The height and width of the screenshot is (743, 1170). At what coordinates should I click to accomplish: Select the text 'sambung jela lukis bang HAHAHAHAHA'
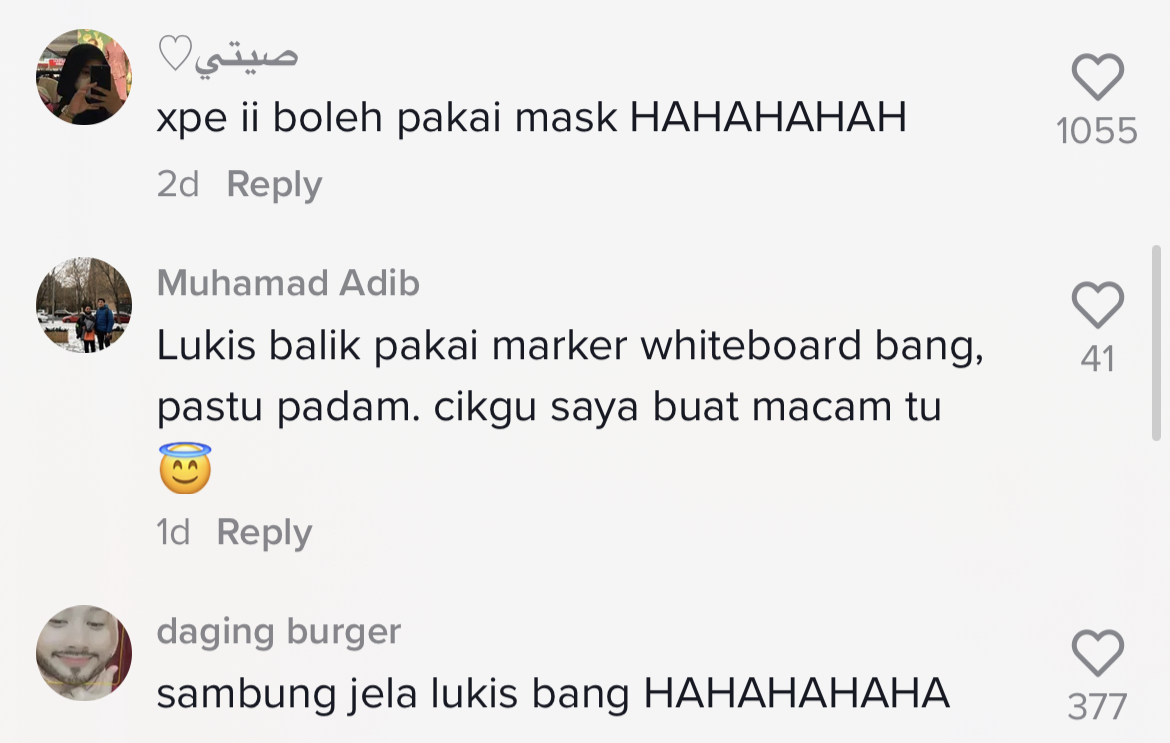click(553, 694)
